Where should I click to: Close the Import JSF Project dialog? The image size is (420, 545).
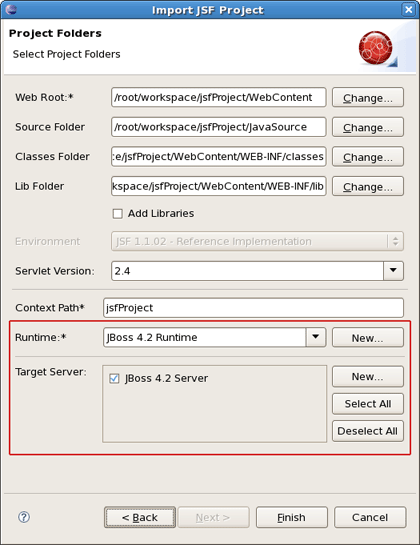click(409, 9)
